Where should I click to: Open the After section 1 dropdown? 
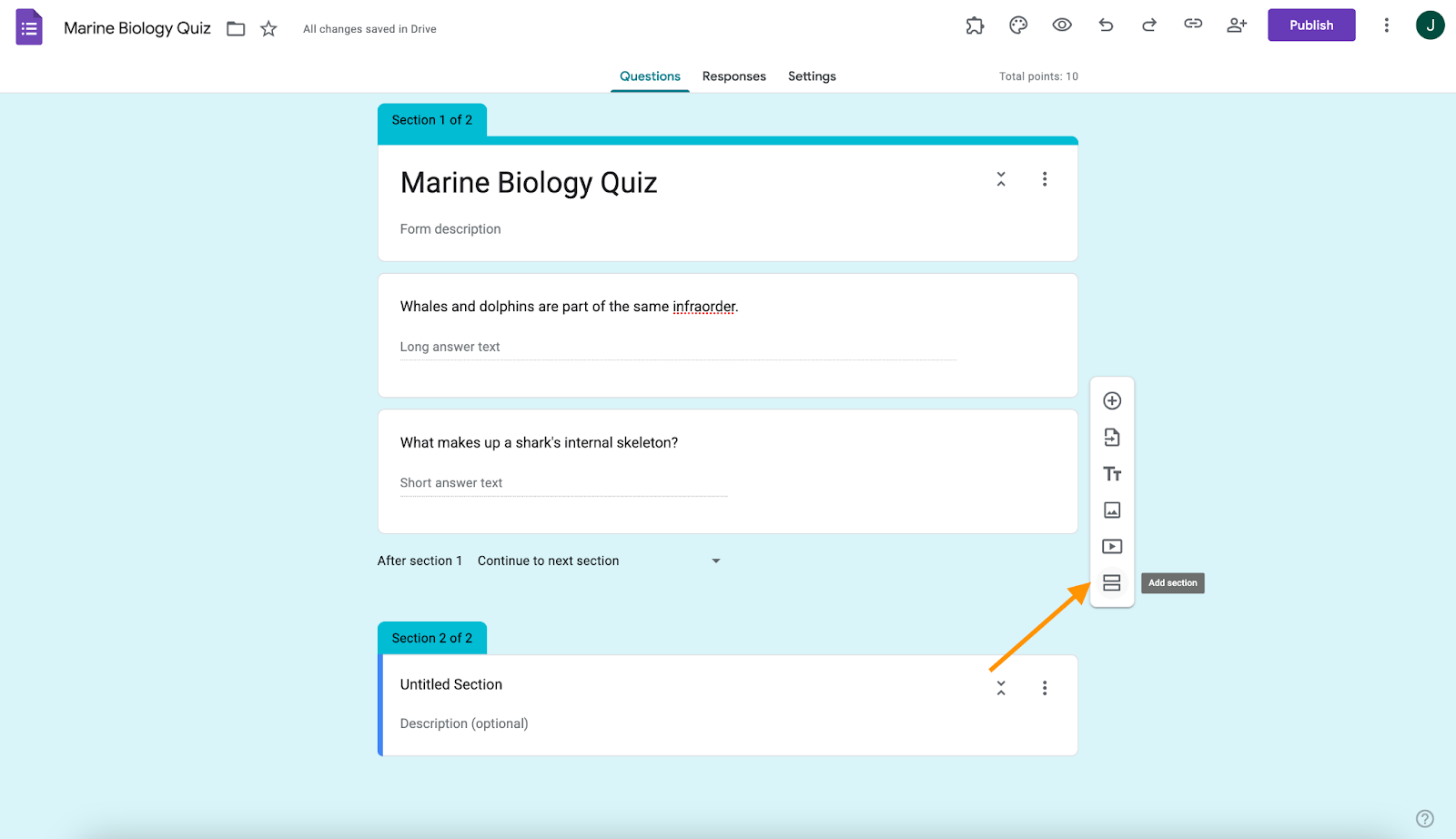tap(599, 561)
